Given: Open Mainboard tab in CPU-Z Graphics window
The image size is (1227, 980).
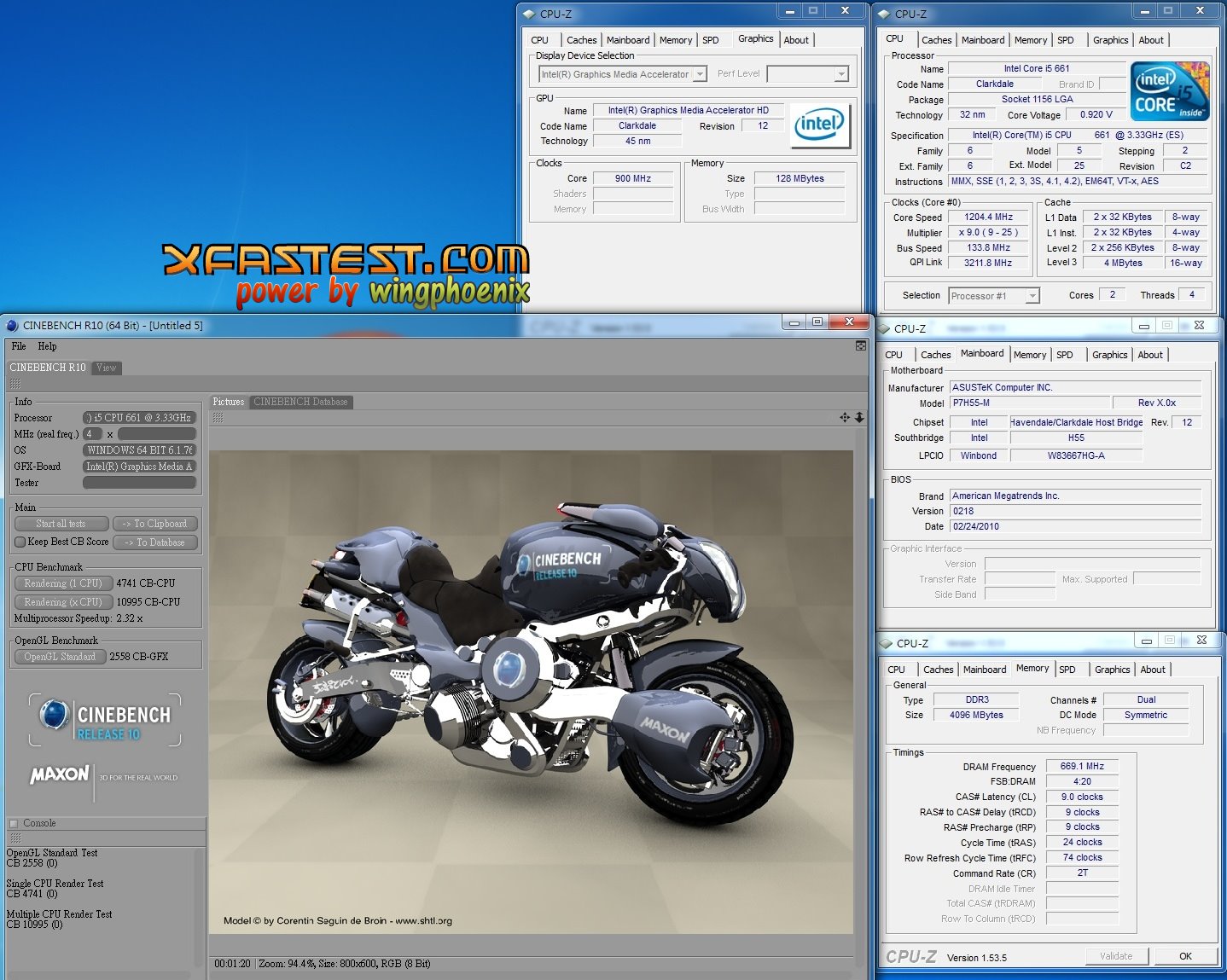Looking at the screenshot, I should click(628, 40).
